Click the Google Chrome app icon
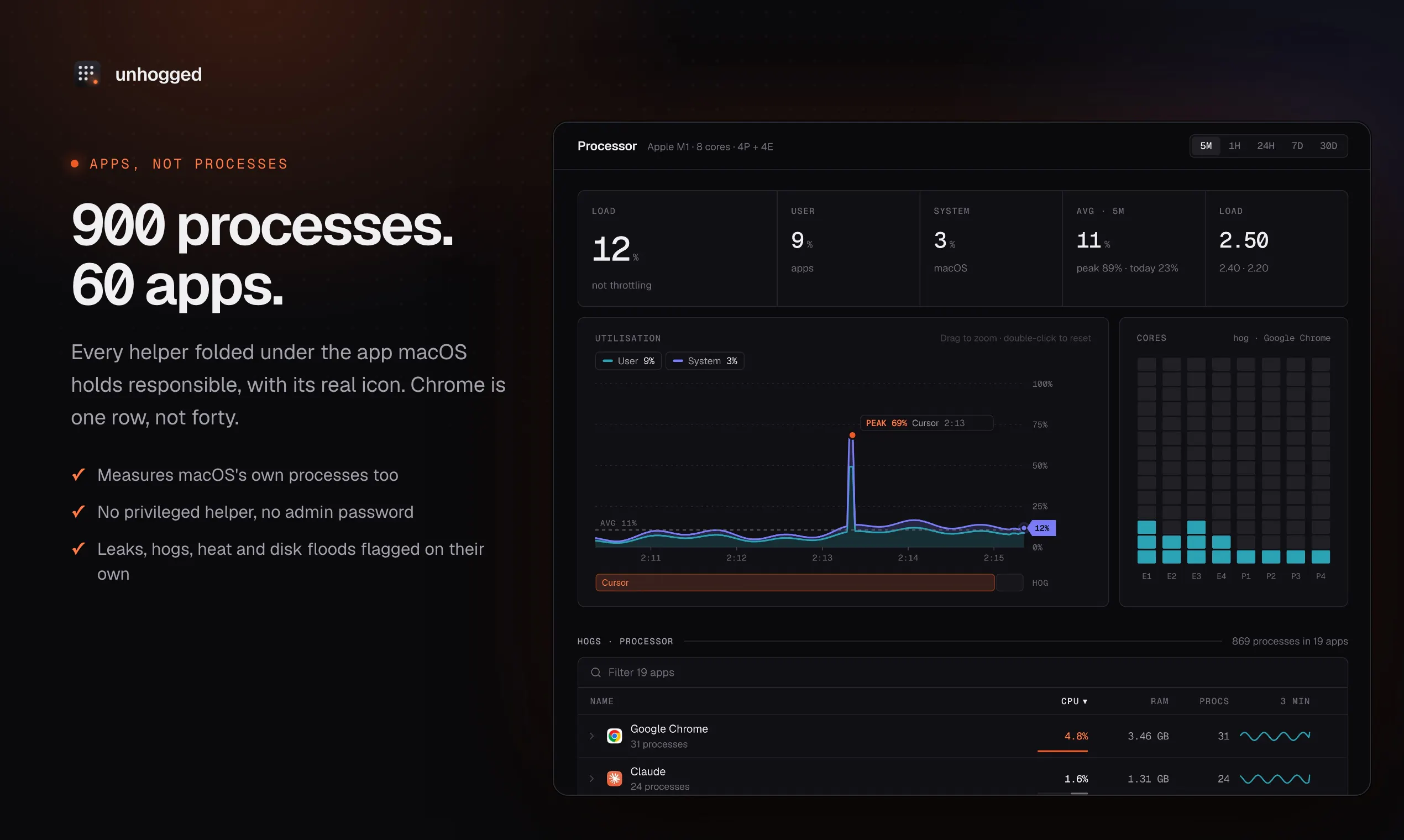The image size is (1404, 840). 614,736
